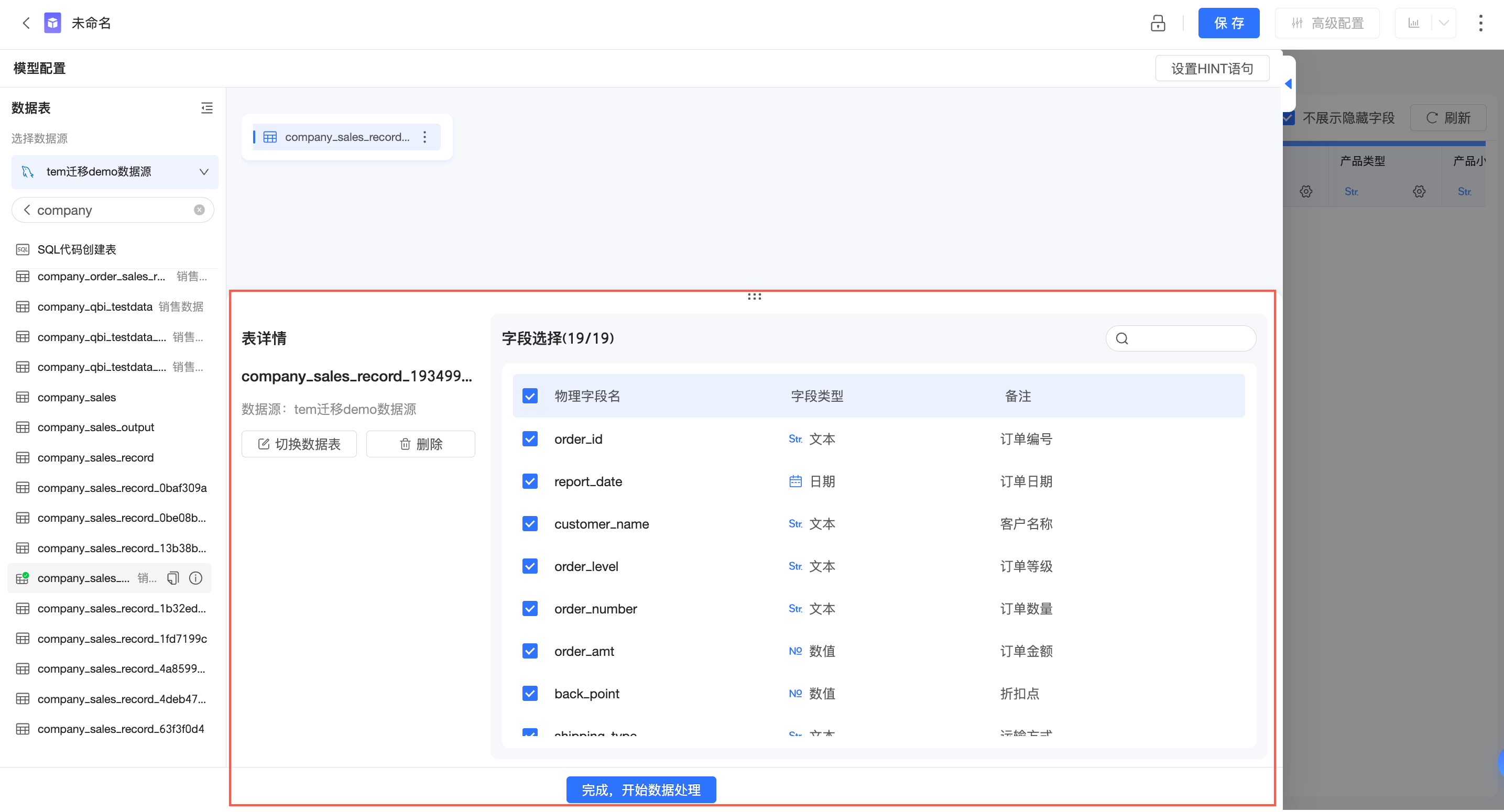This screenshot has height=812, width=1504.
Task: Open three-dot menu on company_sales_record node
Action: (x=425, y=137)
